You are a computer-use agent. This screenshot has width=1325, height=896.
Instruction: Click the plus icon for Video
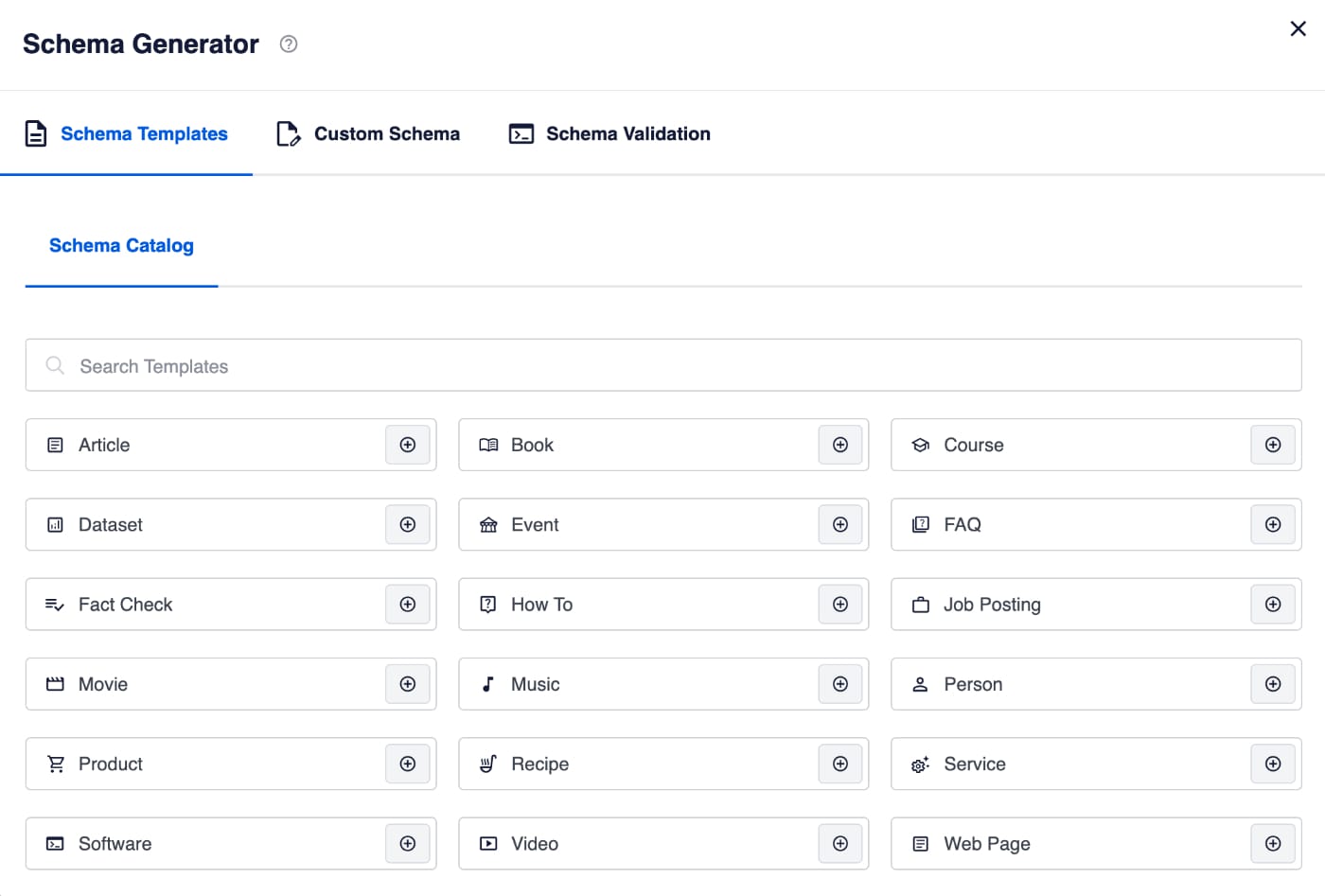pyautogui.click(x=840, y=844)
